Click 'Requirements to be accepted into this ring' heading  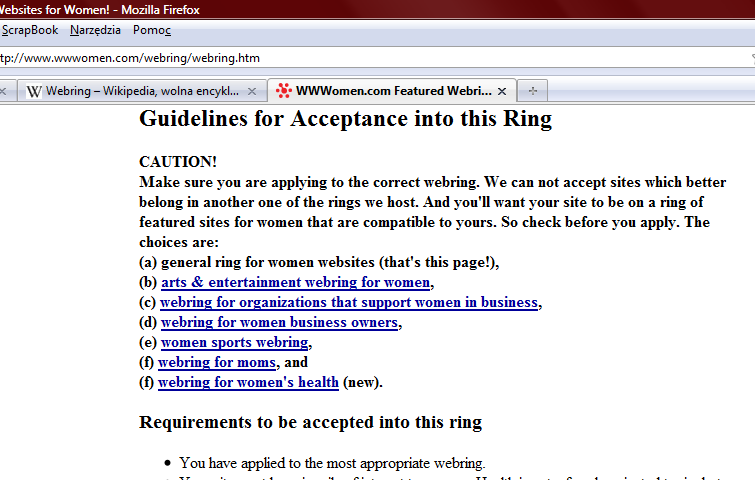click(x=311, y=422)
